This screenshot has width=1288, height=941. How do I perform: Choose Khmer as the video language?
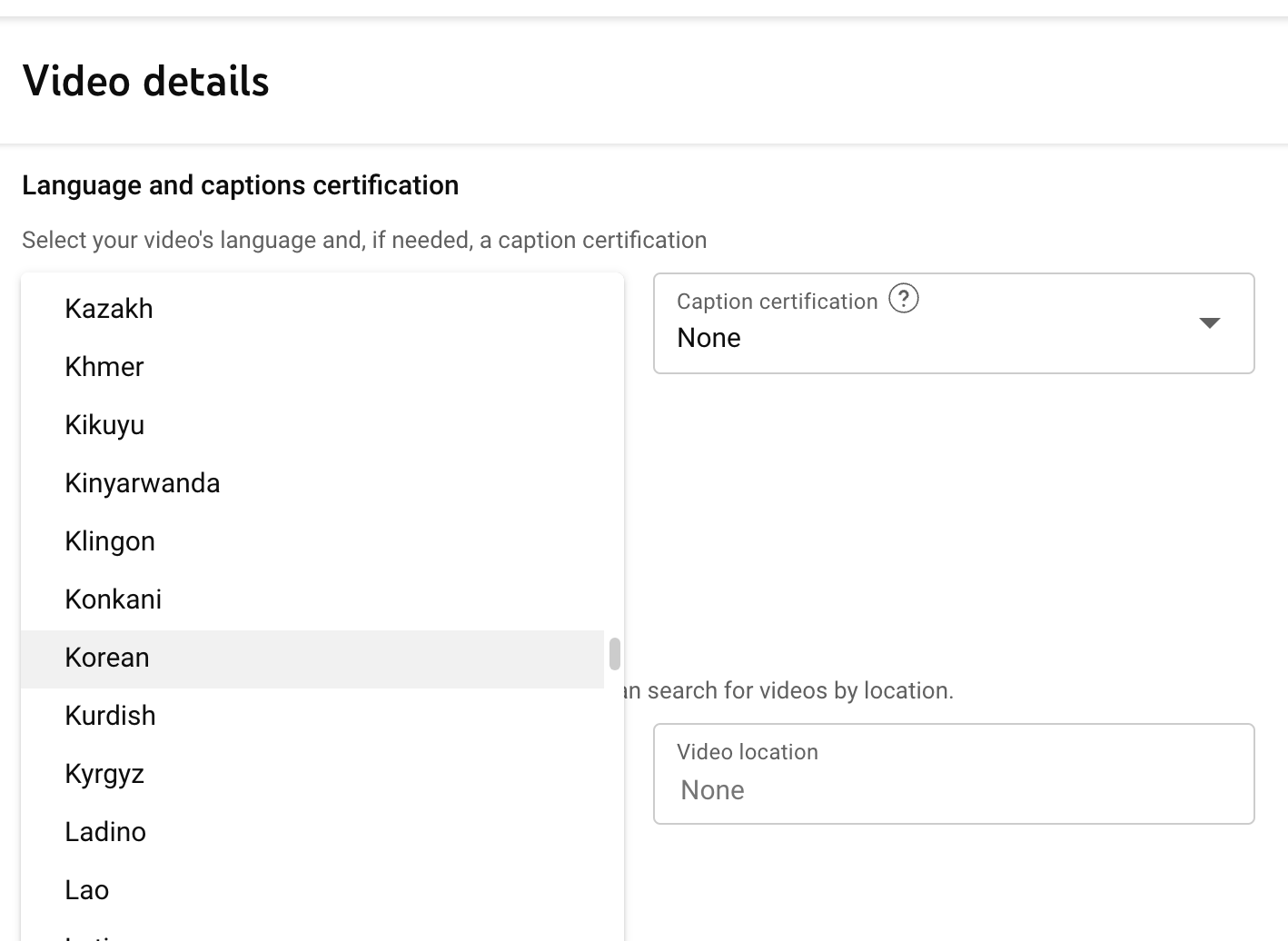tap(104, 367)
